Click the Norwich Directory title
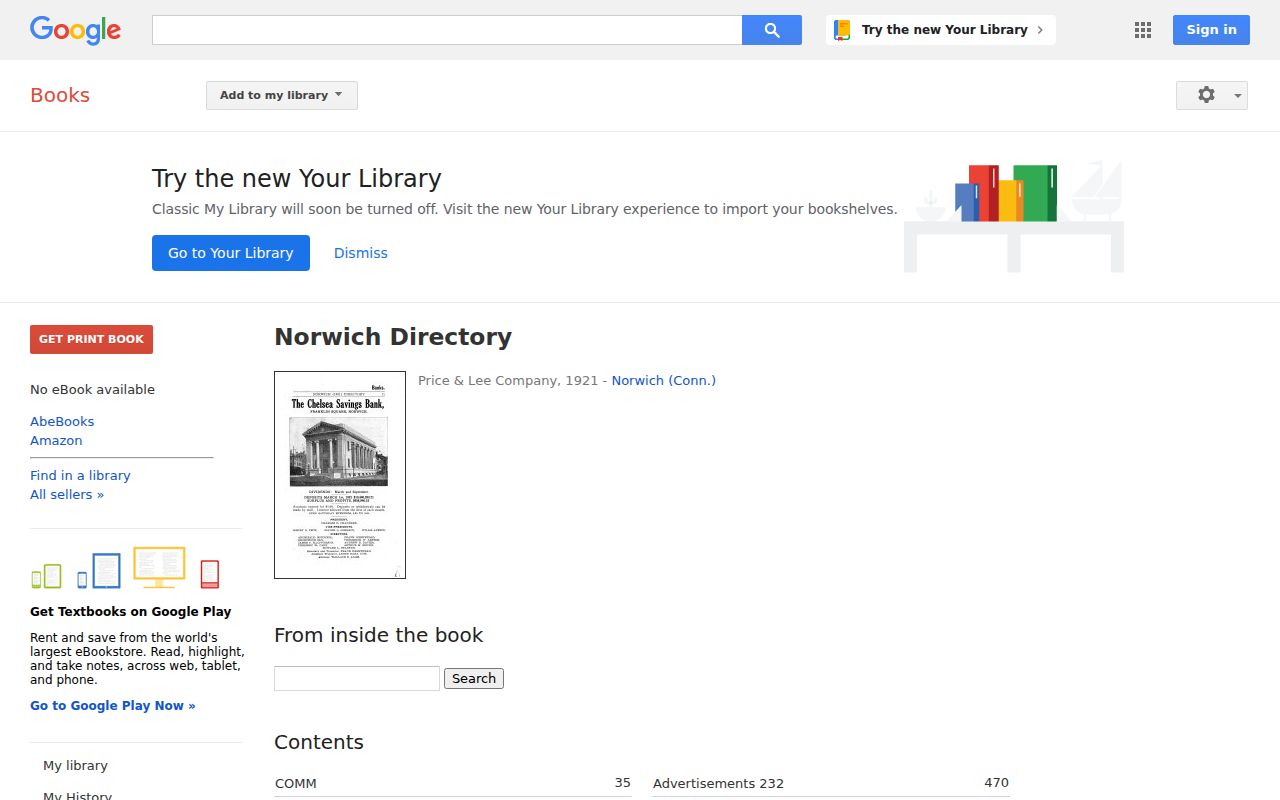 [x=393, y=337]
